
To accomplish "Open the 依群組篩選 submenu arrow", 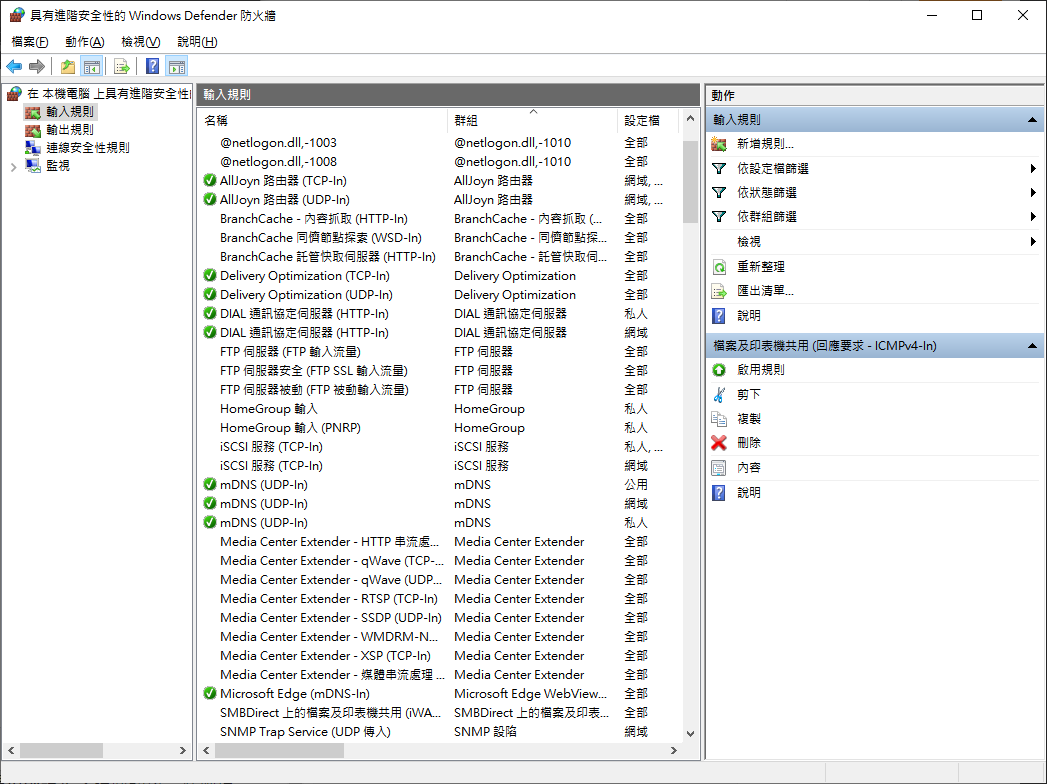I will click(x=1033, y=216).
